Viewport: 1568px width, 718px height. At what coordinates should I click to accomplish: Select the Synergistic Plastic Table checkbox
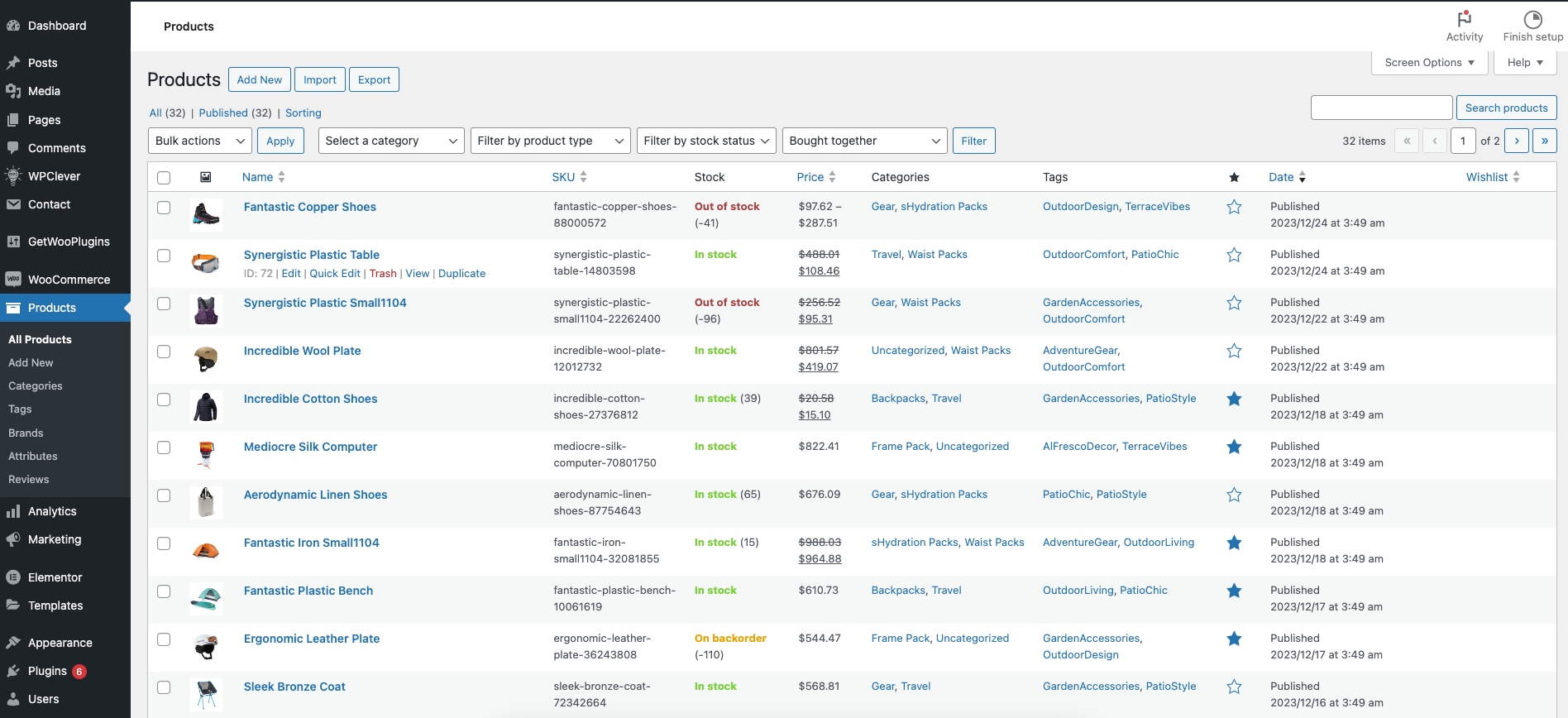pos(164,256)
